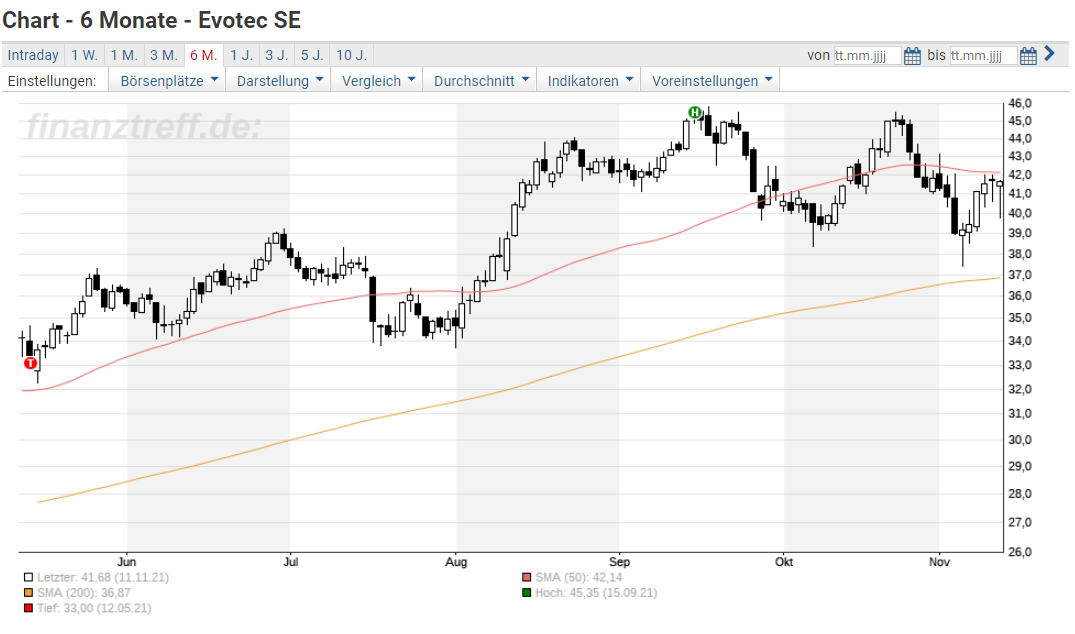This screenshot has width=1075, height=634.
Task: Click the 'Sep' month axis label
Action: [x=619, y=562]
